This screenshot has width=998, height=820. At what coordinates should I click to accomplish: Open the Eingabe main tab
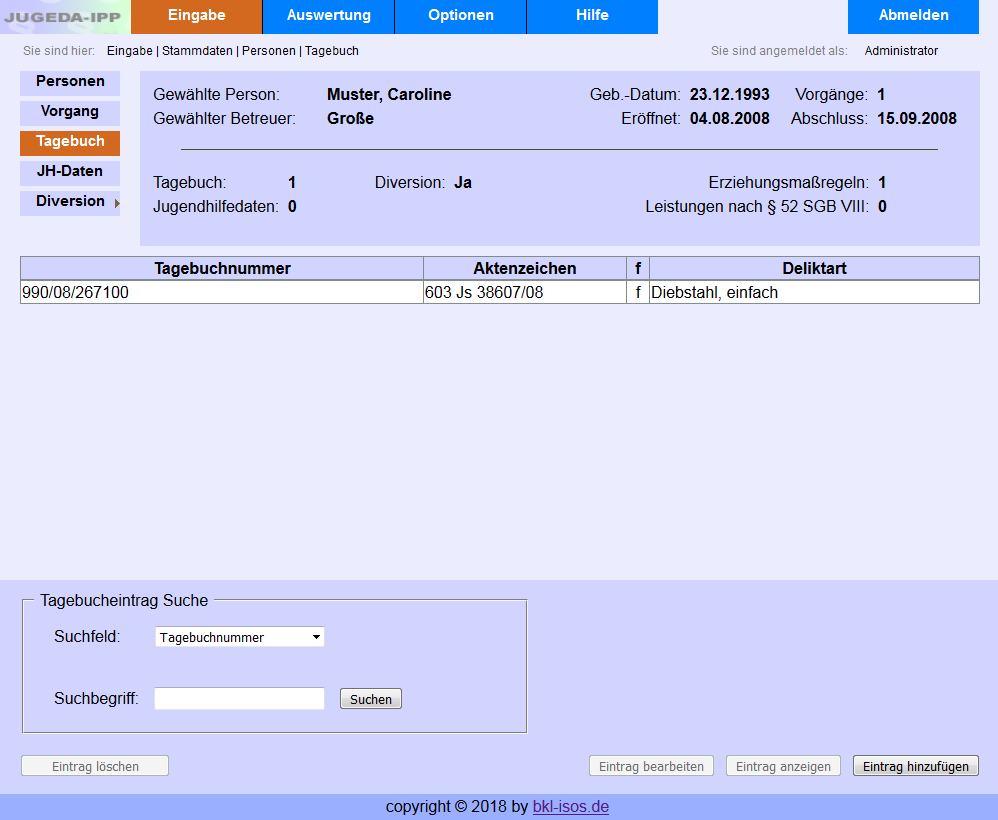pos(197,17)
